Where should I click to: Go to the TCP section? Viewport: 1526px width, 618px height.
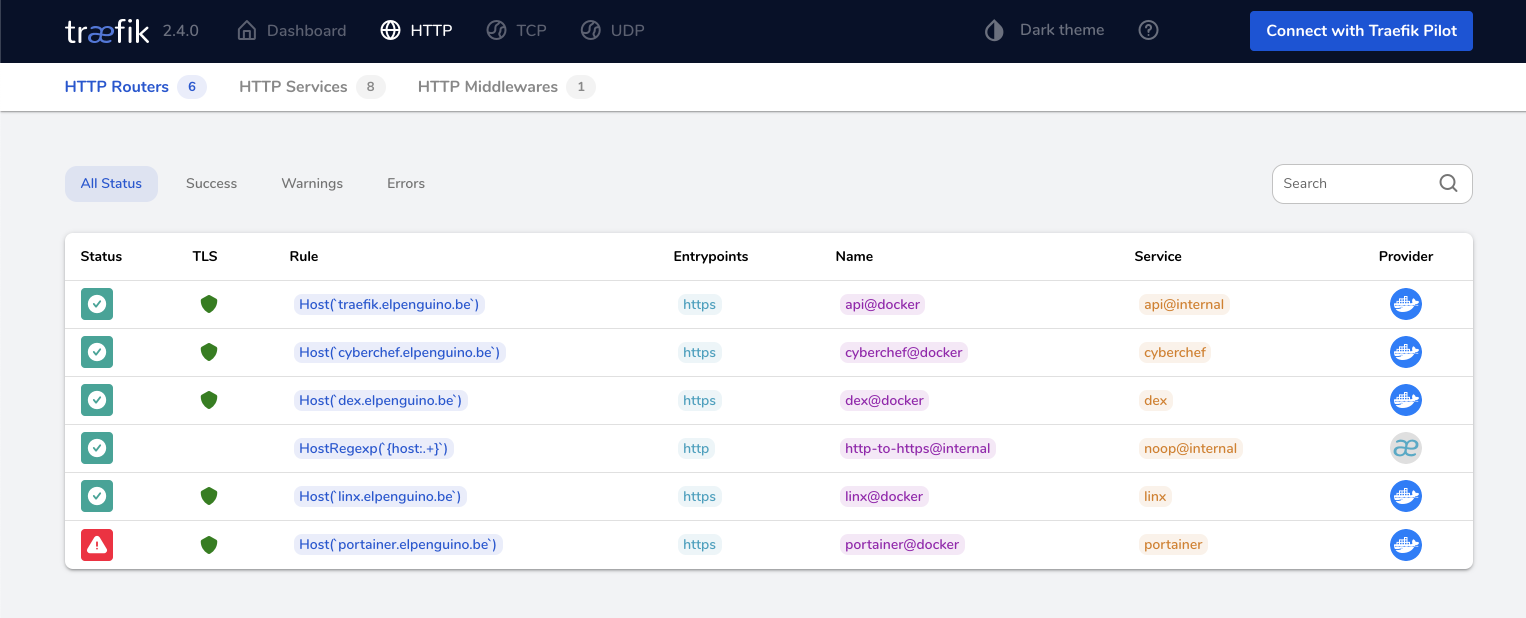516,30
